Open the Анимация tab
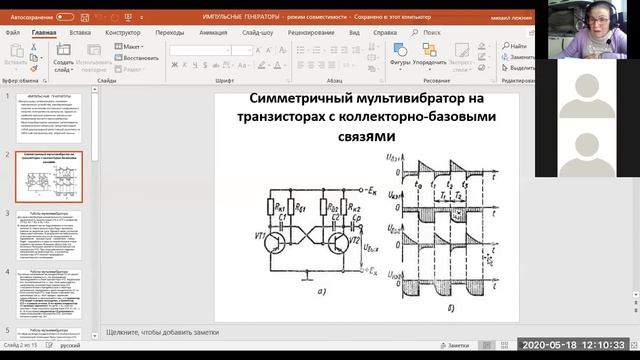Screen dimensions: 640x360 213,32
